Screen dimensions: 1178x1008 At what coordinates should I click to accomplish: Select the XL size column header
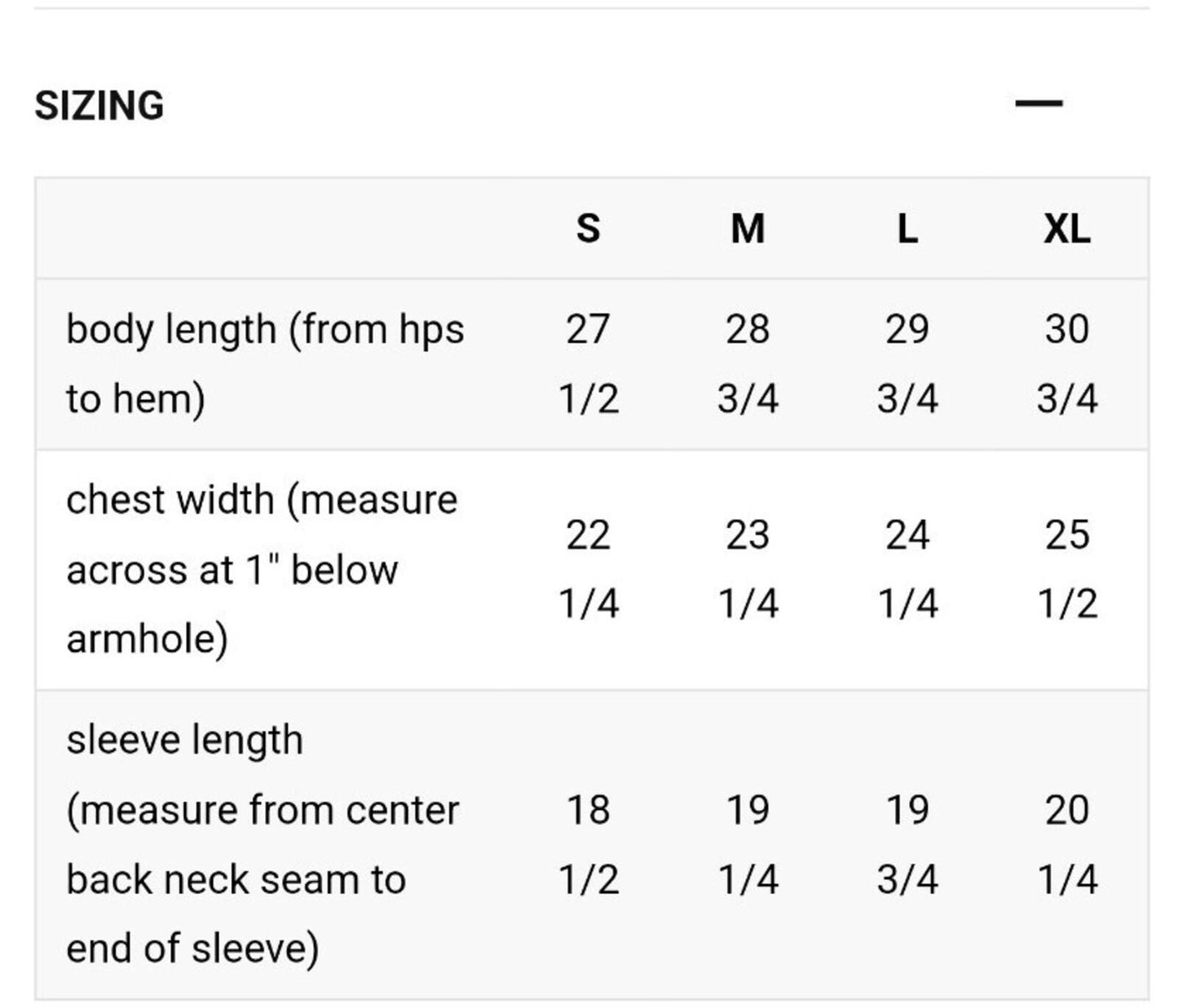coord(1067,229)
